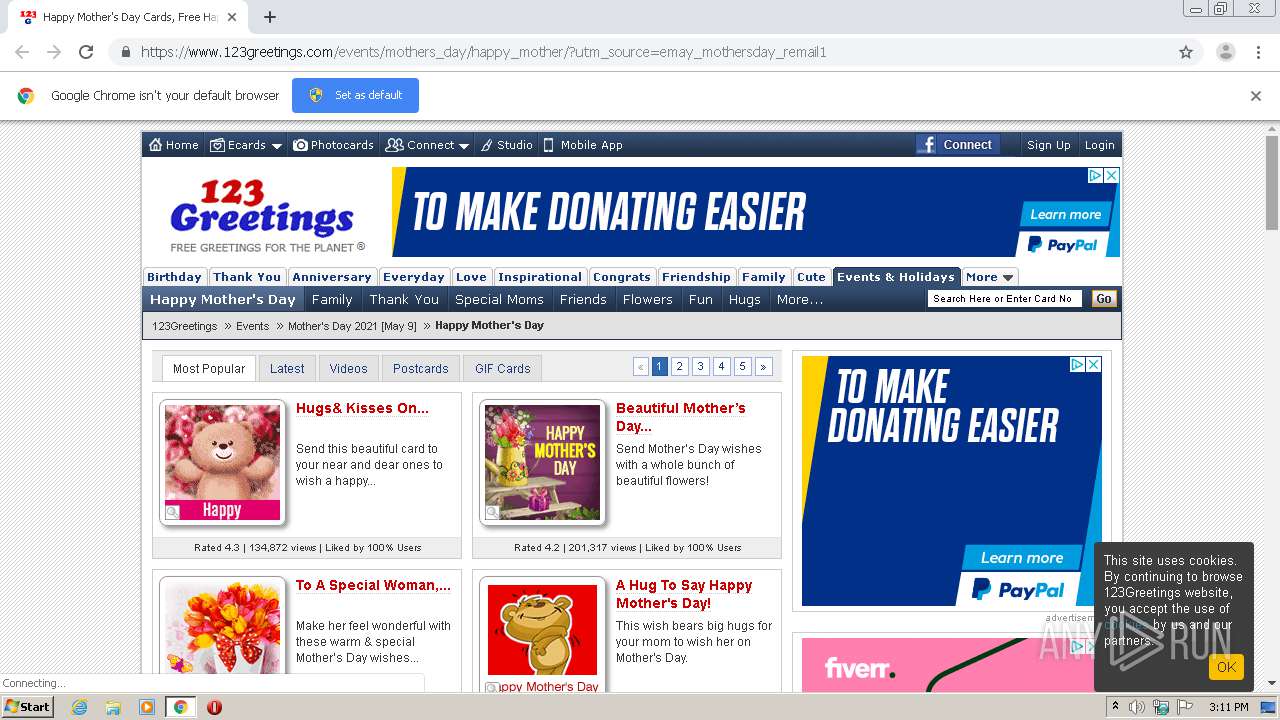Open the Birthday category tab
This screenshot has height=720, width=1280.
(x=174, y=277)
